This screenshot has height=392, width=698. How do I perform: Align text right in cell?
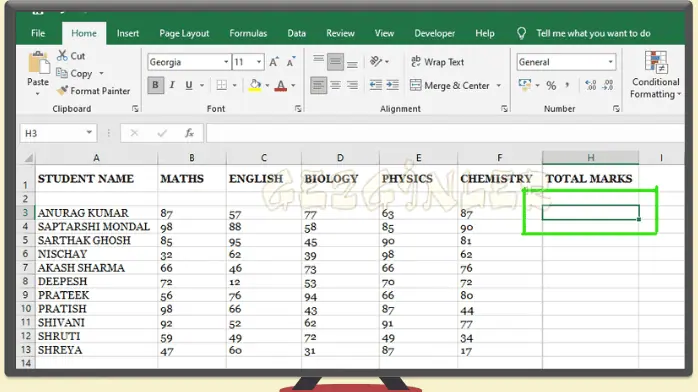point(352,85)
